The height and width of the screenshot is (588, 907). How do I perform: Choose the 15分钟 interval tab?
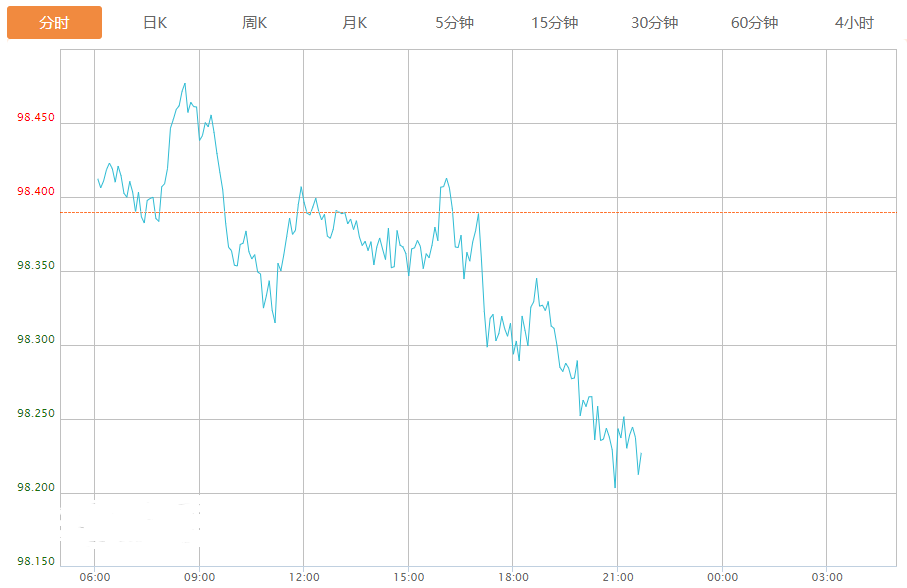[554, 22]
